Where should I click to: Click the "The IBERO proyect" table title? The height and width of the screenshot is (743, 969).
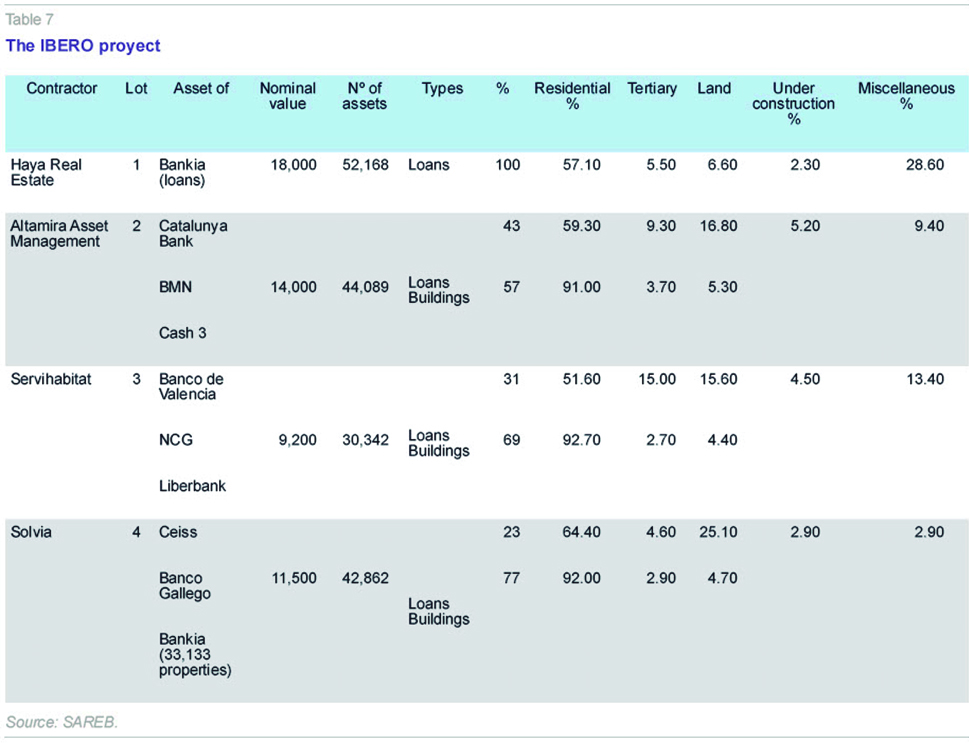(83, 46)
